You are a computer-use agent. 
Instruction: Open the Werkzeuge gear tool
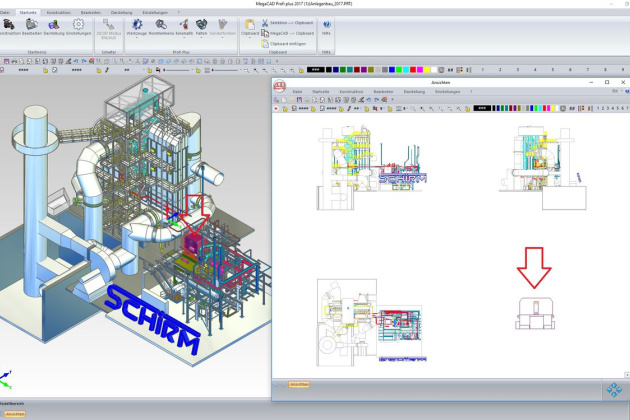click(x=137, y=25)
